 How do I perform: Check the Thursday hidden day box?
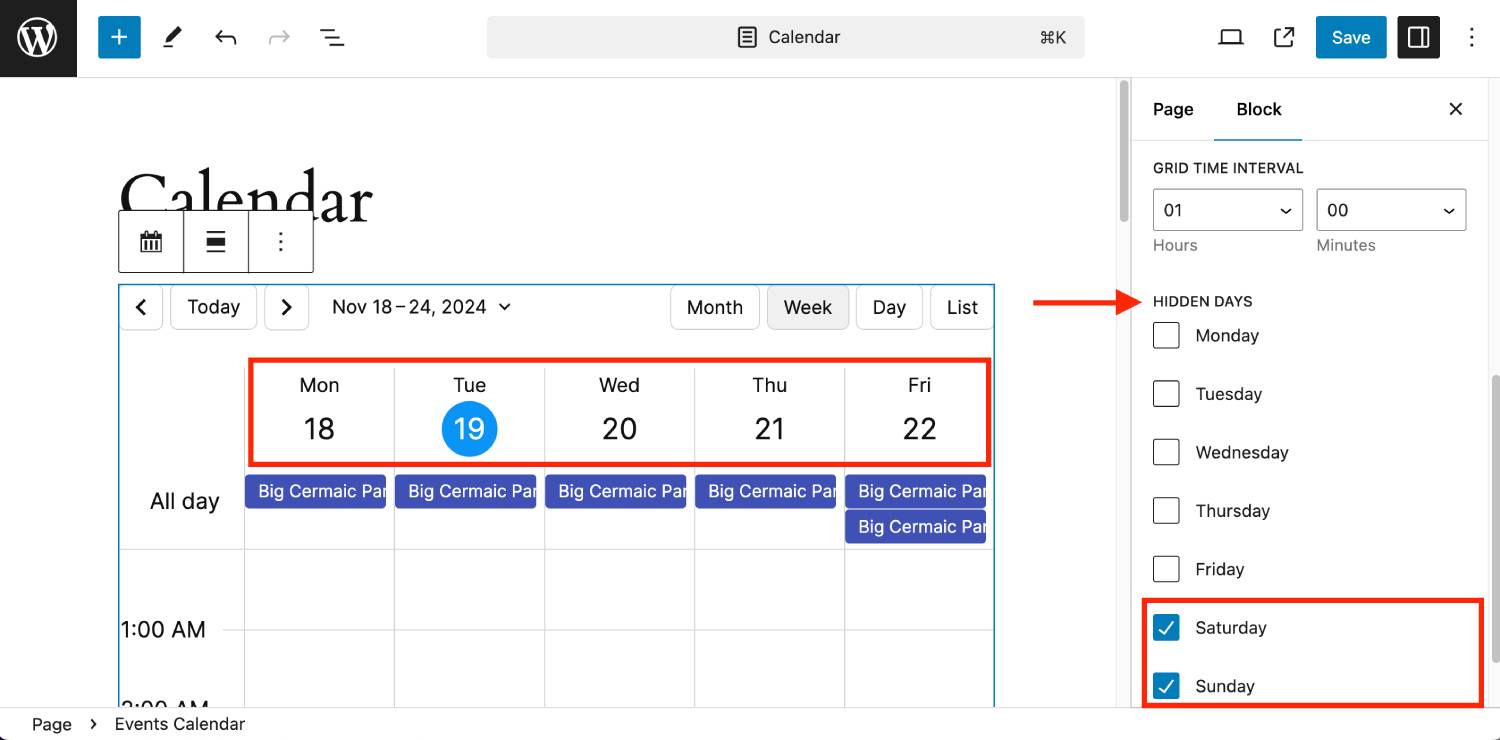click(1166, 510)
